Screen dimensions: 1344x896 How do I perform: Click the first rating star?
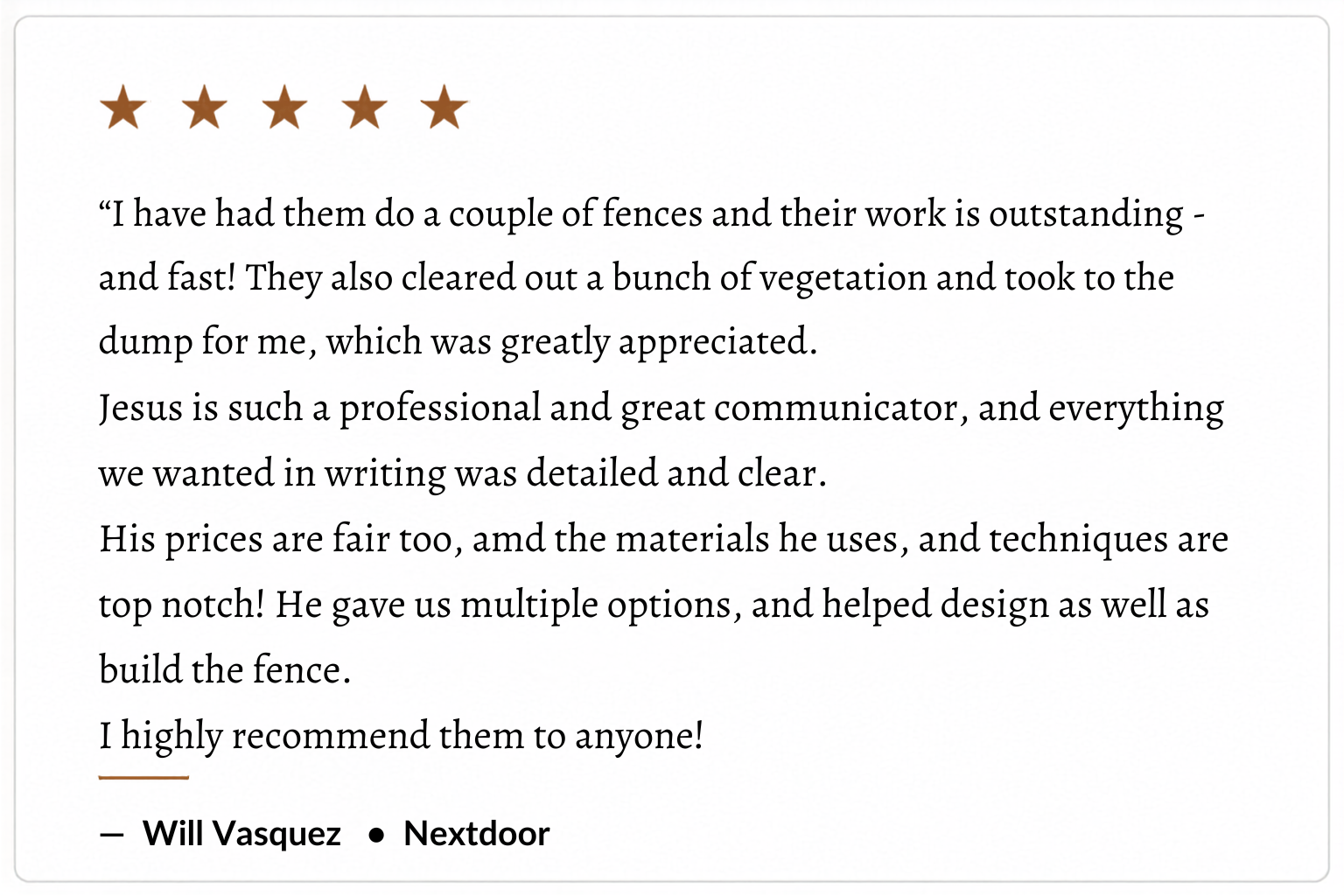point(123,108)
